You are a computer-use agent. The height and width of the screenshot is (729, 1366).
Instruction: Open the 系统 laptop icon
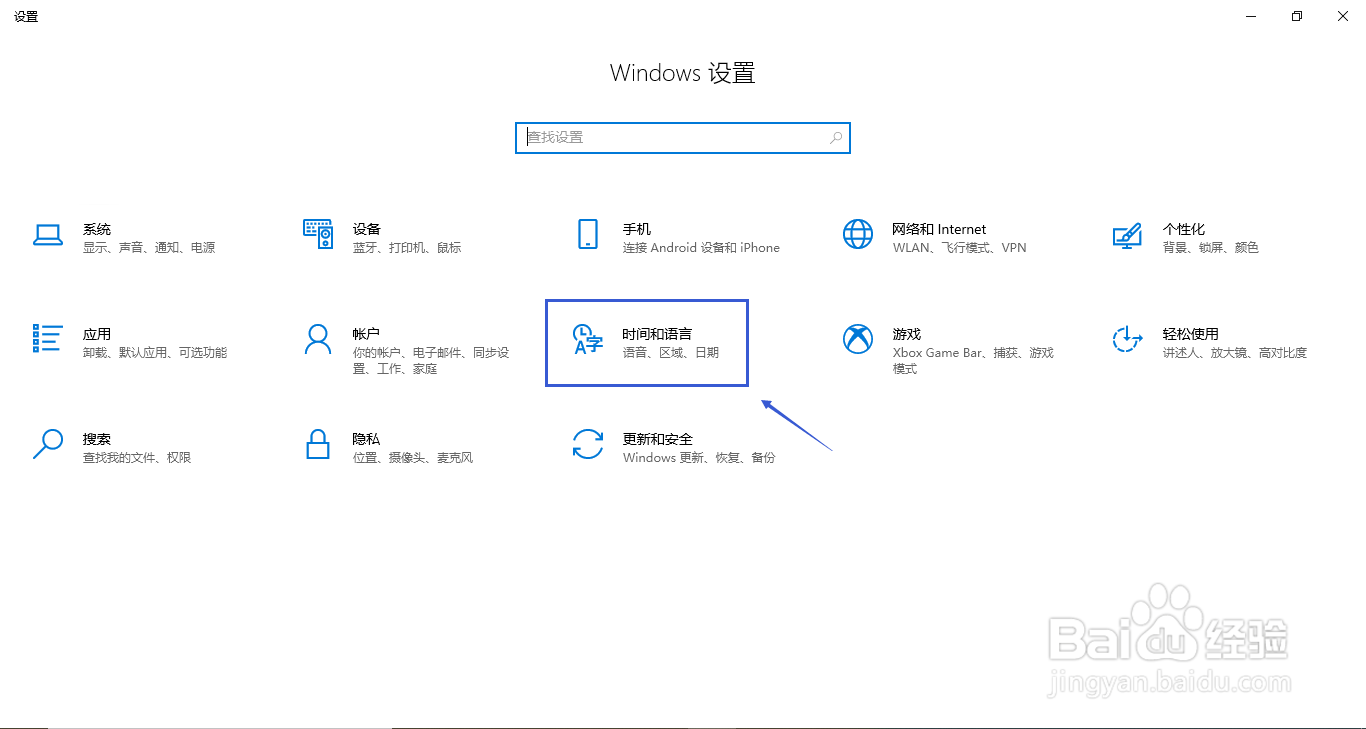pos(48,234)
